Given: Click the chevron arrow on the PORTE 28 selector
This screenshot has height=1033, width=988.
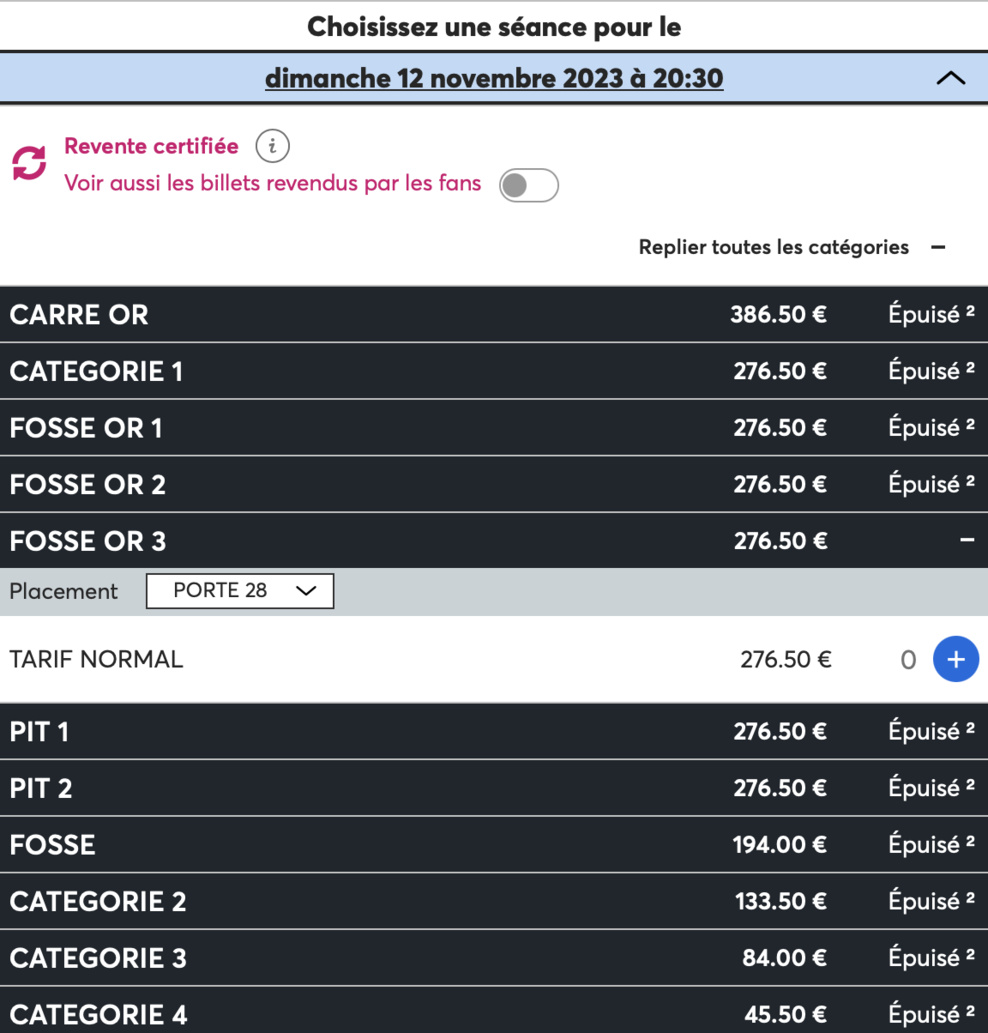Looking at the screenshot, I should pyautogui.click(x=307, y=590).
